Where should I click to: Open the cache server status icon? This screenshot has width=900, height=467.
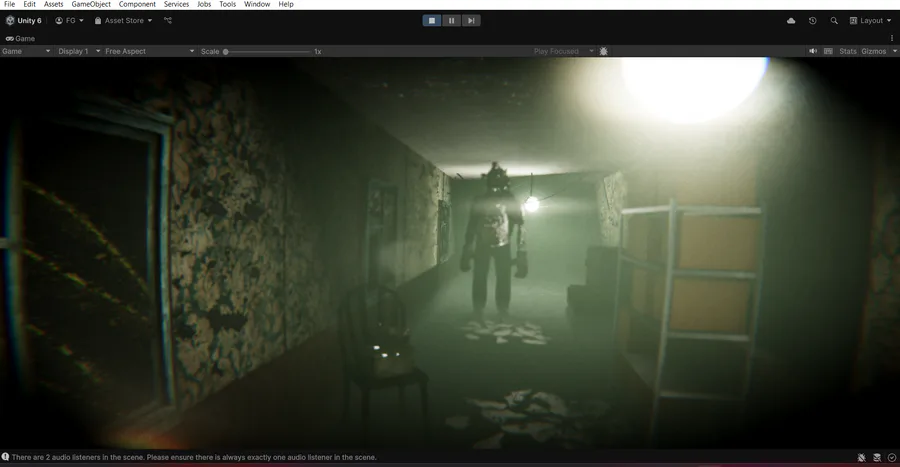(x=877, y=457)
